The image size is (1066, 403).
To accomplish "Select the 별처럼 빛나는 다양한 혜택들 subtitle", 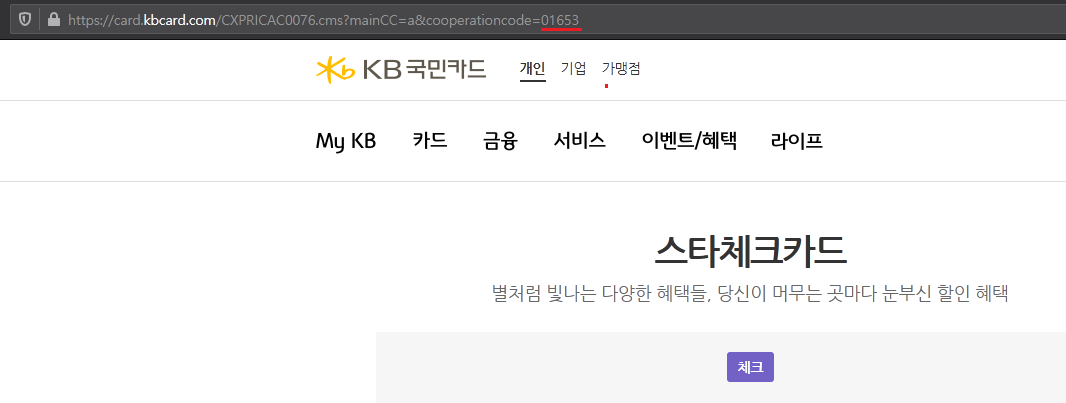I will pyautogui.click(x=749, y=294).
